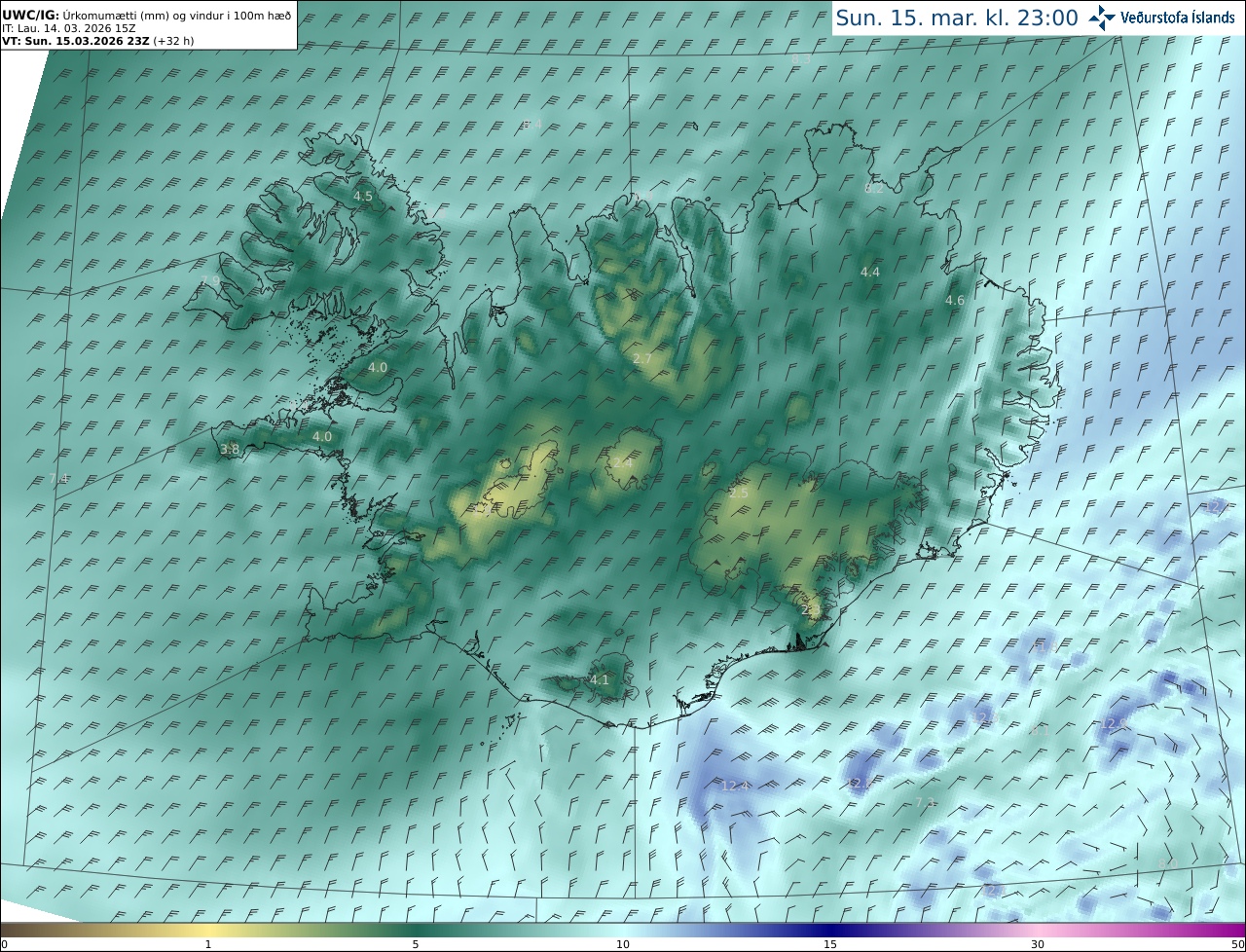Click the '(+32 h)' forecast offset text
The image size is (1246, 952).
point(173,41)
